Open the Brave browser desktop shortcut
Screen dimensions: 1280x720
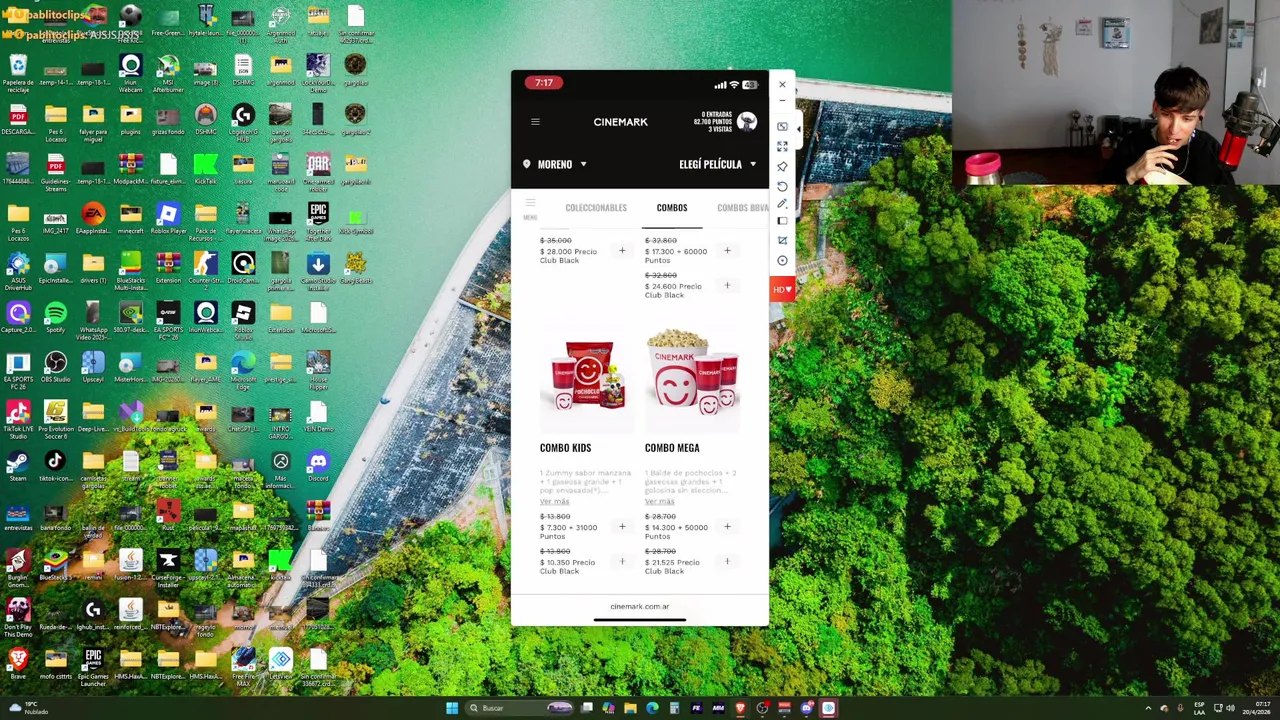pos(18,662)
